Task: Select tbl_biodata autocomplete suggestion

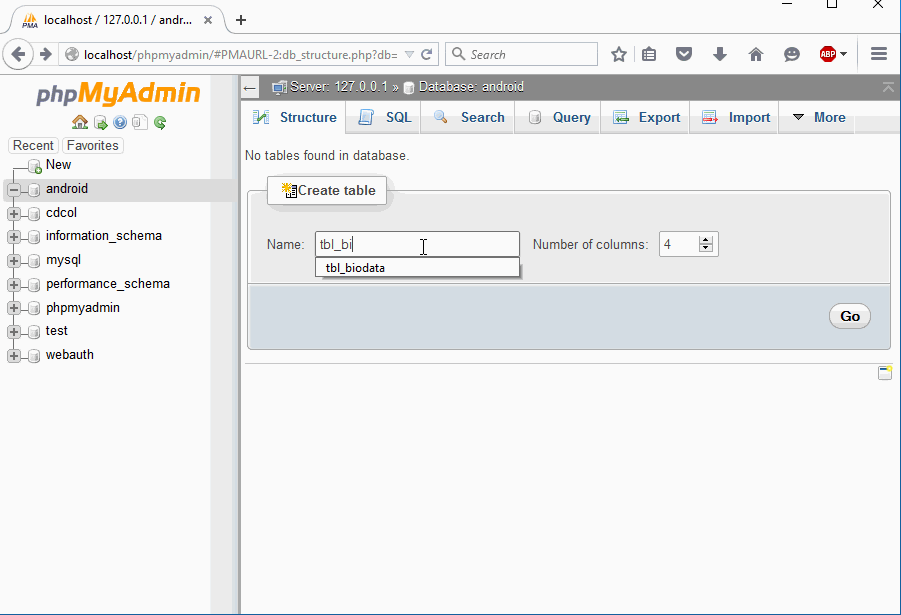Action: [x=417, y=268]
